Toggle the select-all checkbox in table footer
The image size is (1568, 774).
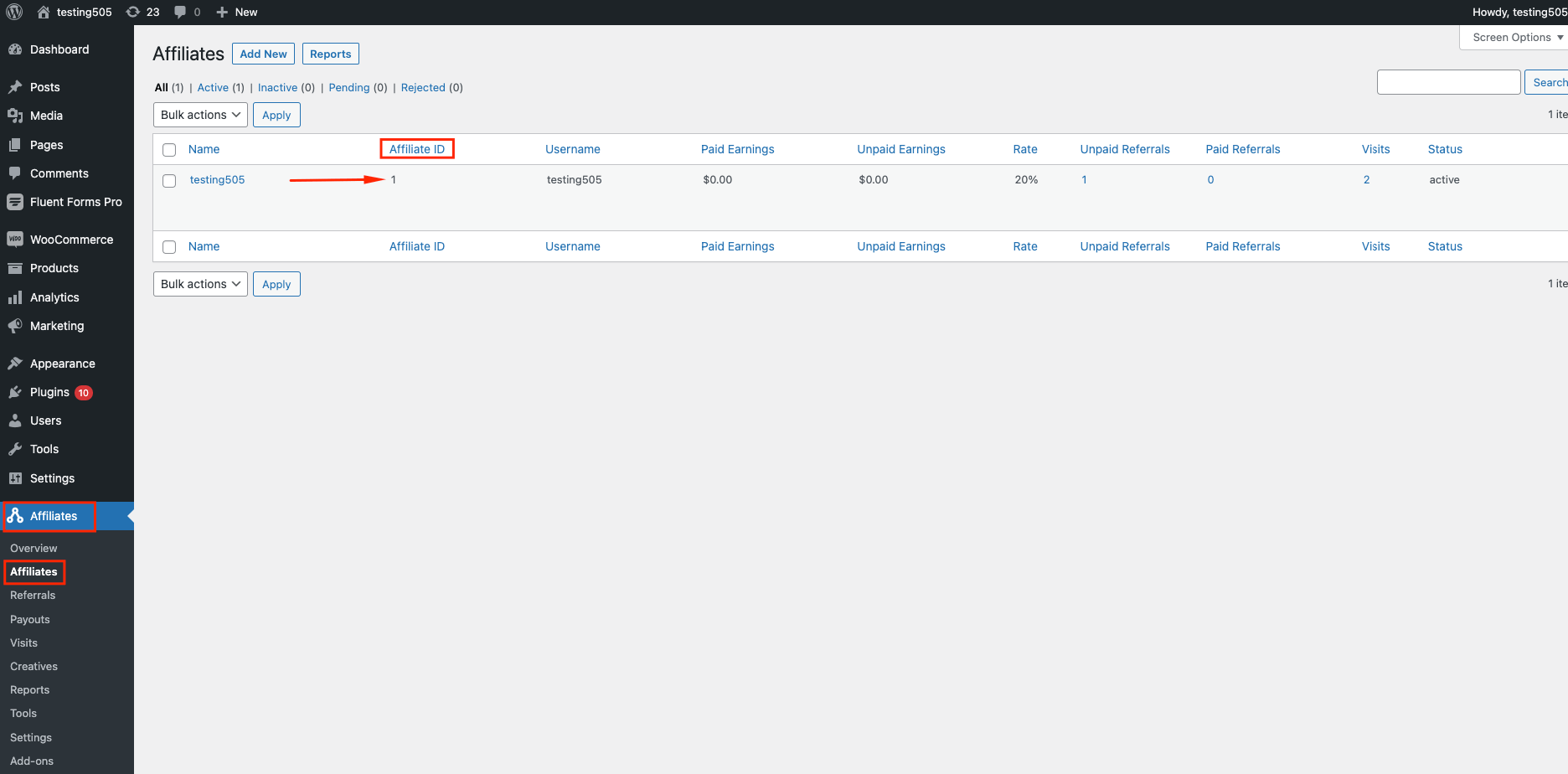(169, 247)
